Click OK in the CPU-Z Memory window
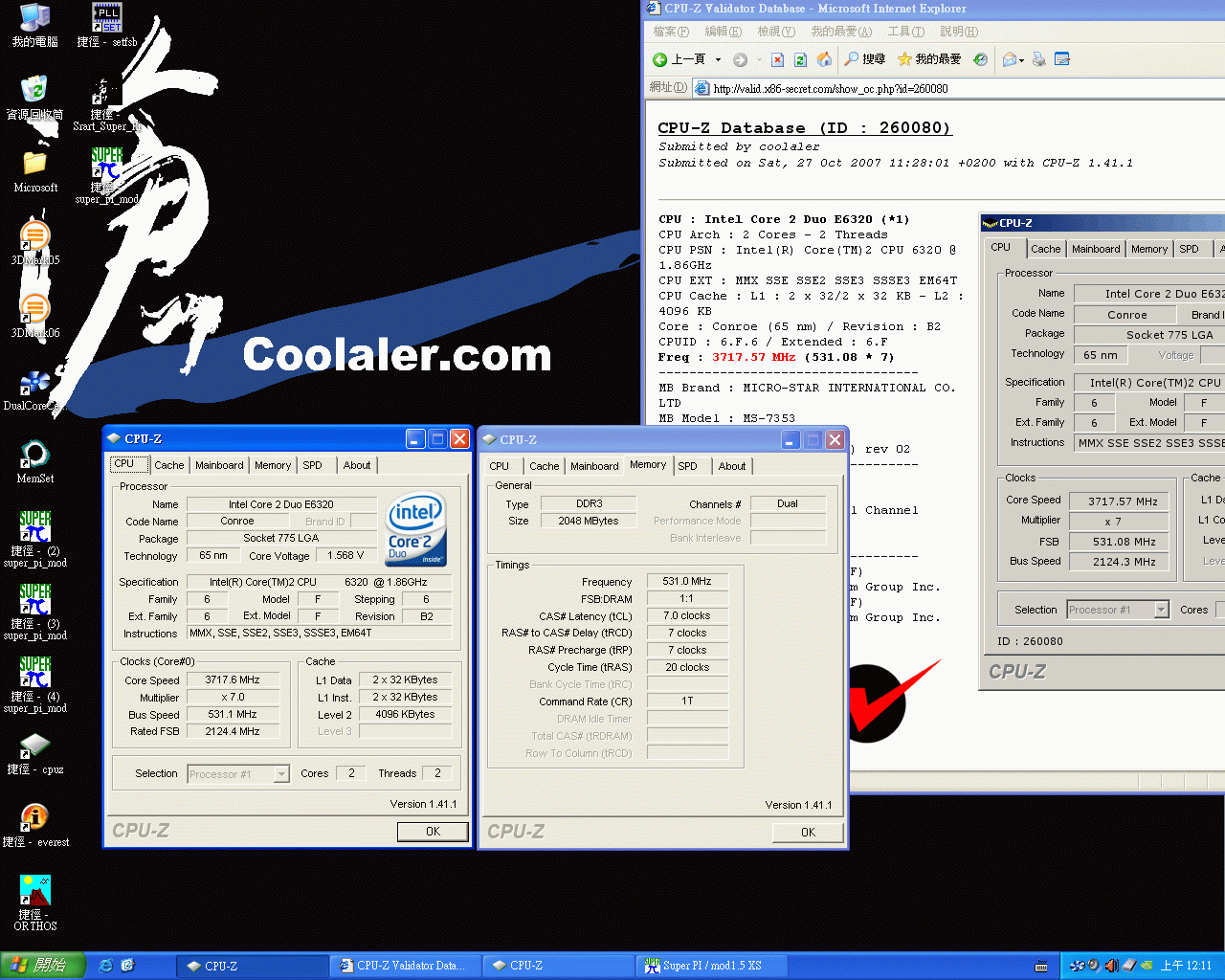The height and width of the screenshot is (980, 1225). [808, 833]
